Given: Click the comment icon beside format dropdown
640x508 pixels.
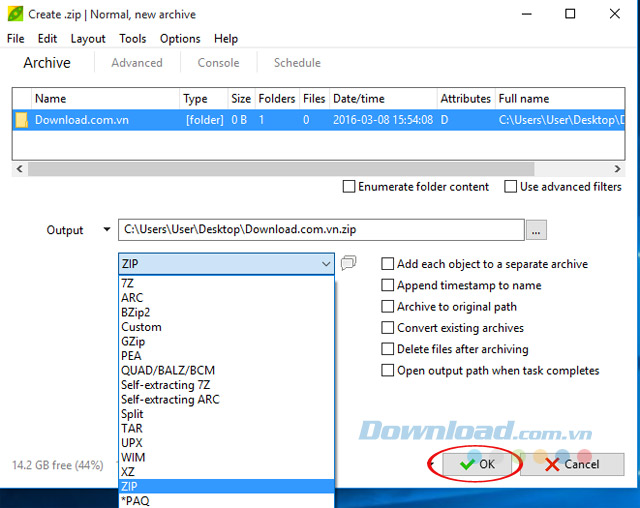Looking at the screenshot, I should (348, 264).
